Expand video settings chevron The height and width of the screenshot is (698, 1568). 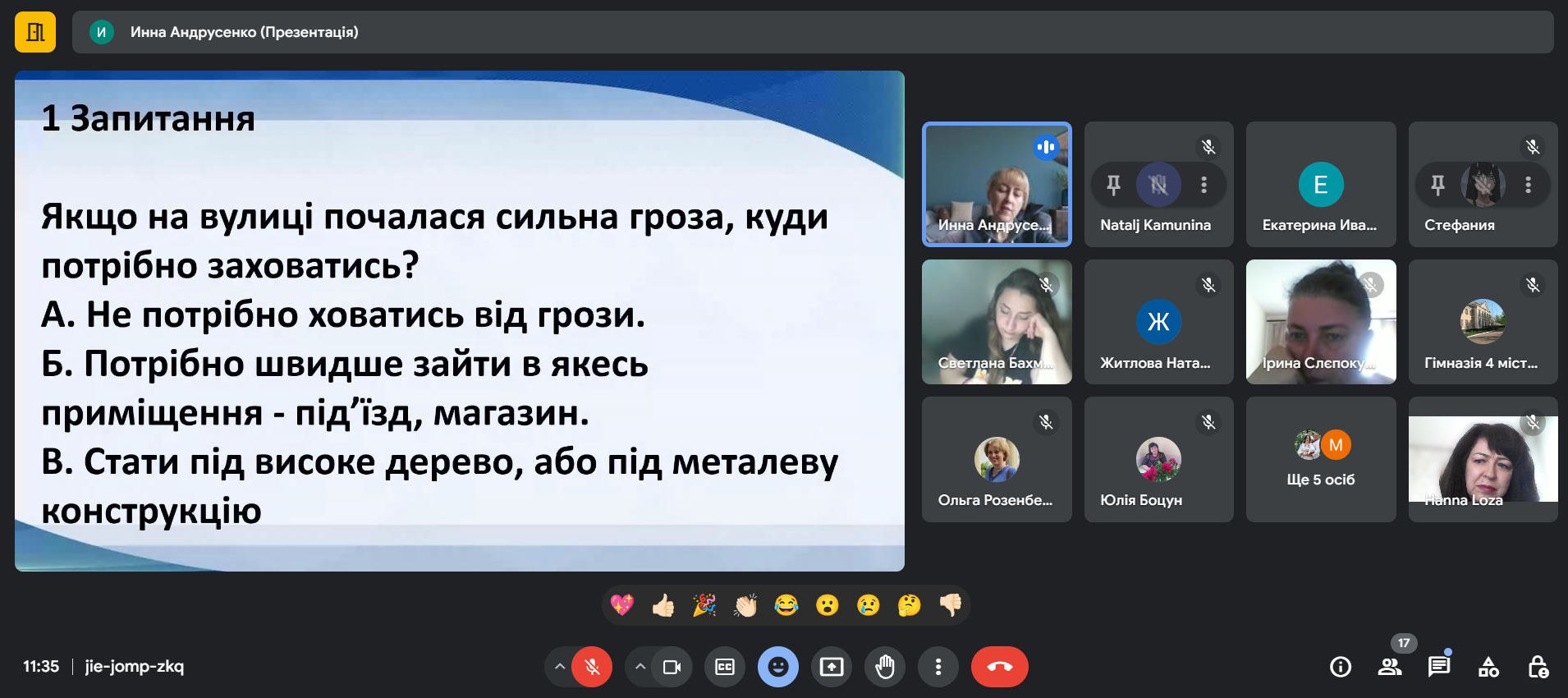point(640,667)
